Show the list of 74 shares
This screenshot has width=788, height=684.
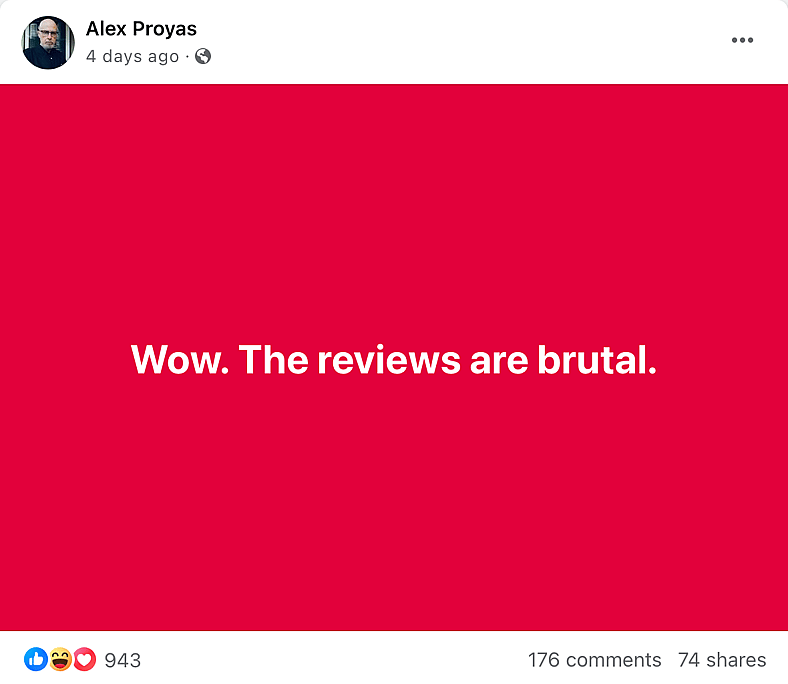tap(722, 660)
